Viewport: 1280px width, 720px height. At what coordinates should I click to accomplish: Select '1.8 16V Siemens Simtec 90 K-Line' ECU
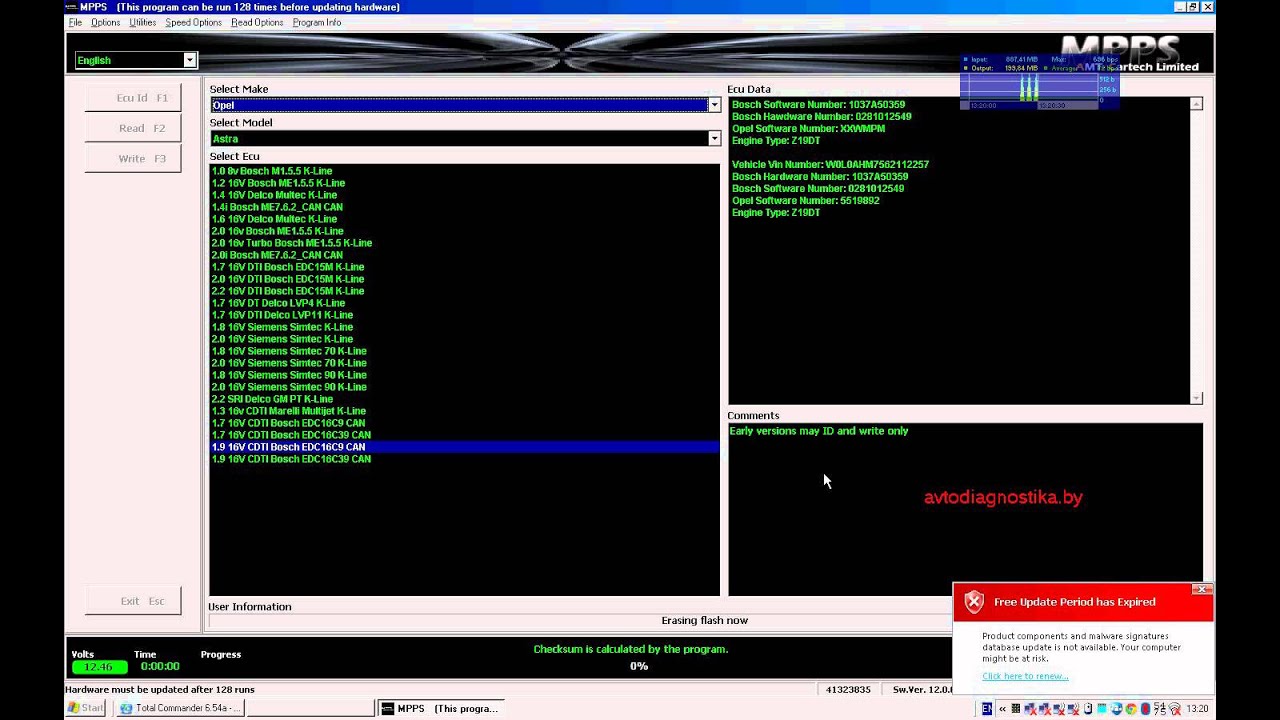(x=289, y=375)
